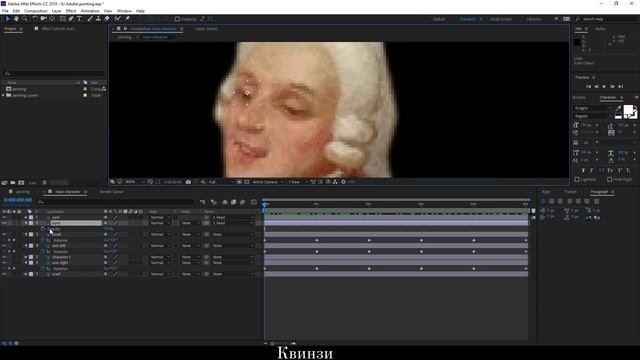Expand the scarf layer twirl arrow
The image size is (640, 360).
click(x=26, y=274)
